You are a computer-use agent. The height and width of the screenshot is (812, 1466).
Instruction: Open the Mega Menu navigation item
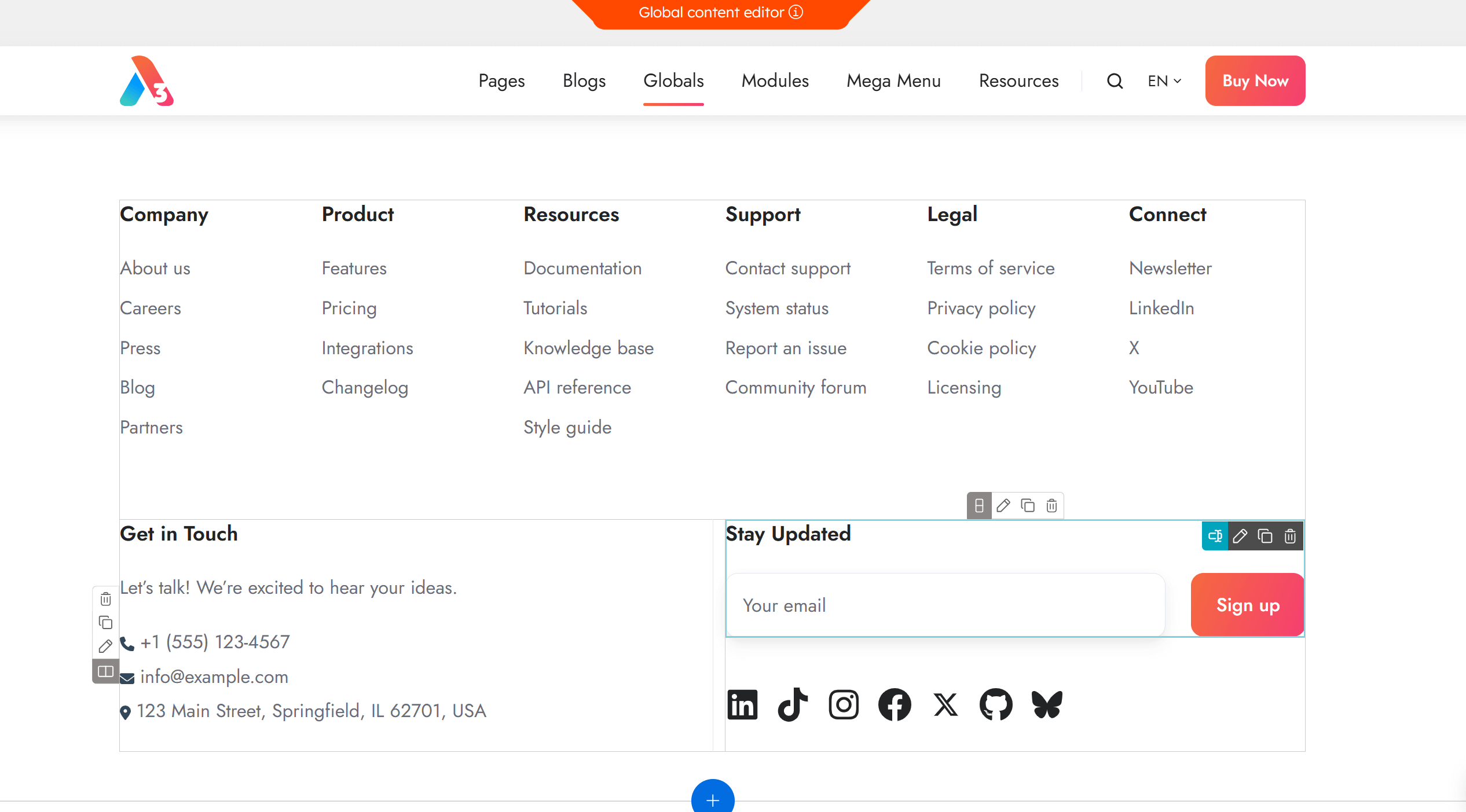[893, 81]
